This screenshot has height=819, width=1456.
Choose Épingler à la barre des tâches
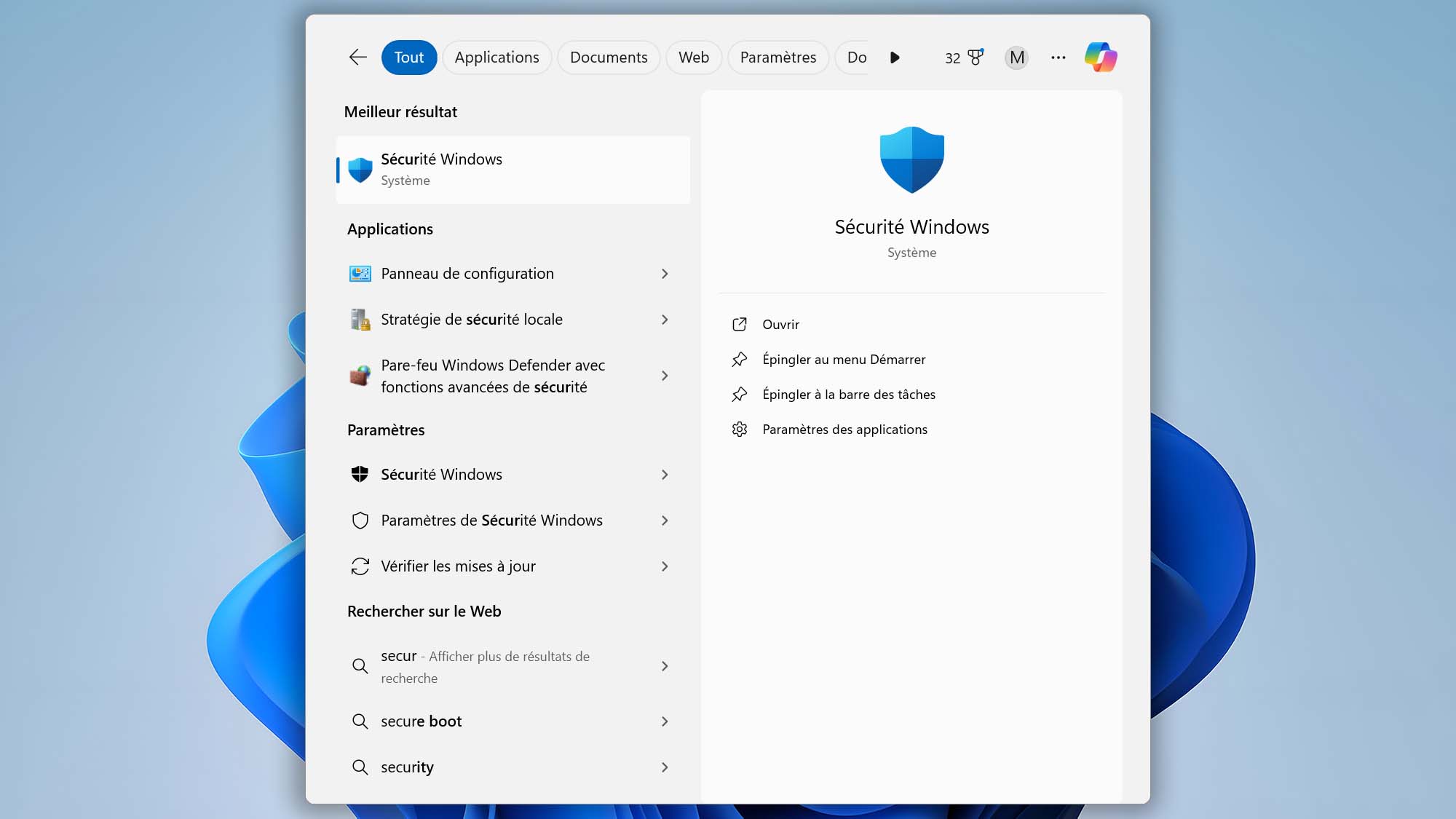click(x=911, y=395)
